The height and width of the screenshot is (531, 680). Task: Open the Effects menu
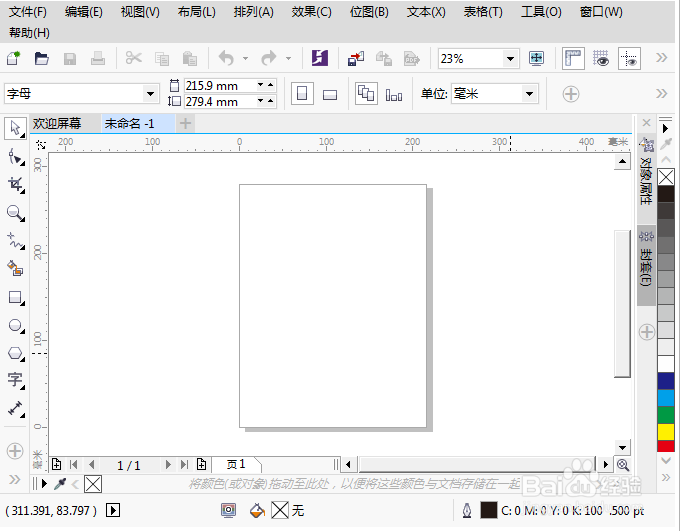(311, 12)
